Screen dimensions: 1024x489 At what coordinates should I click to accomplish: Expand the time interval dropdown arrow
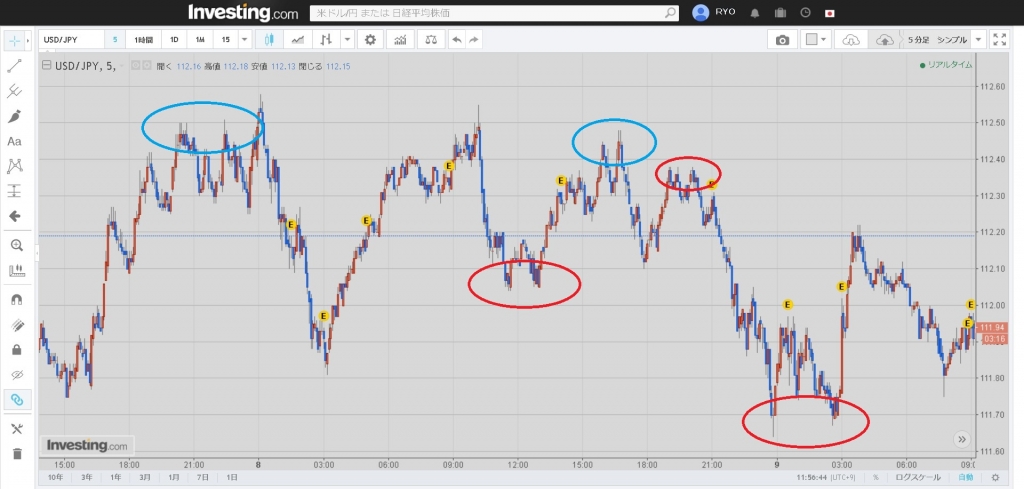245,40
